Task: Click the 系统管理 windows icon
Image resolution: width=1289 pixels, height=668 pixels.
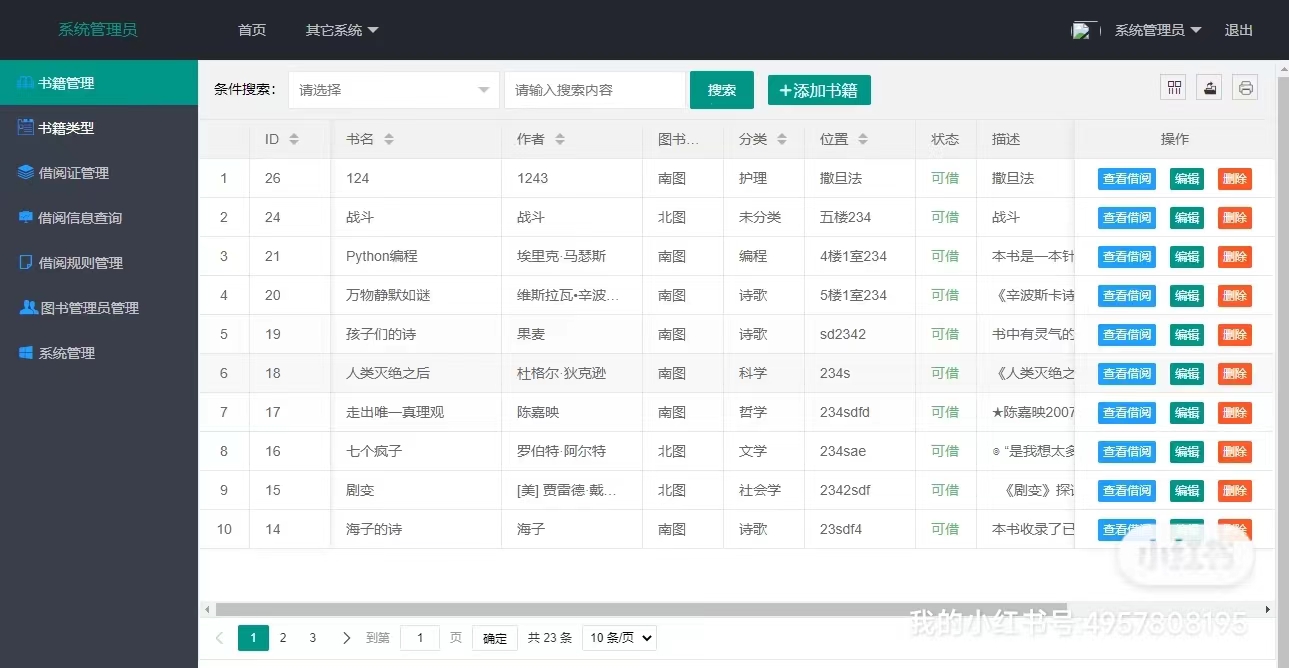Action: [26, 352]
